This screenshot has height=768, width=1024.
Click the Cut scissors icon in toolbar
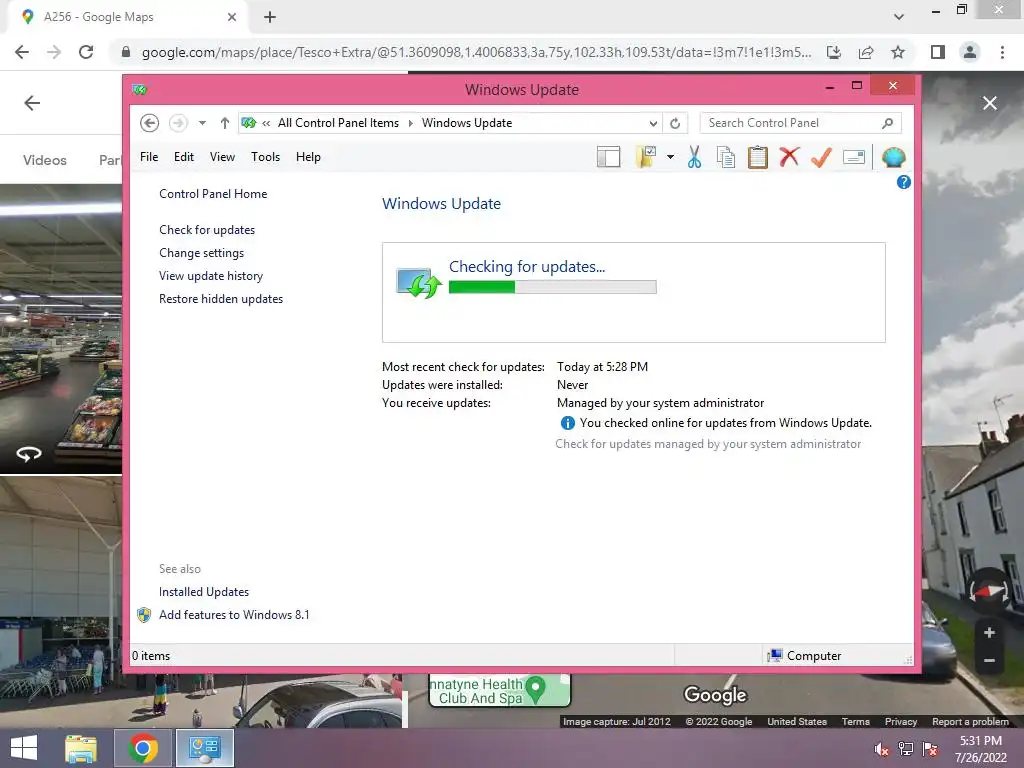[x=694, y=157]
